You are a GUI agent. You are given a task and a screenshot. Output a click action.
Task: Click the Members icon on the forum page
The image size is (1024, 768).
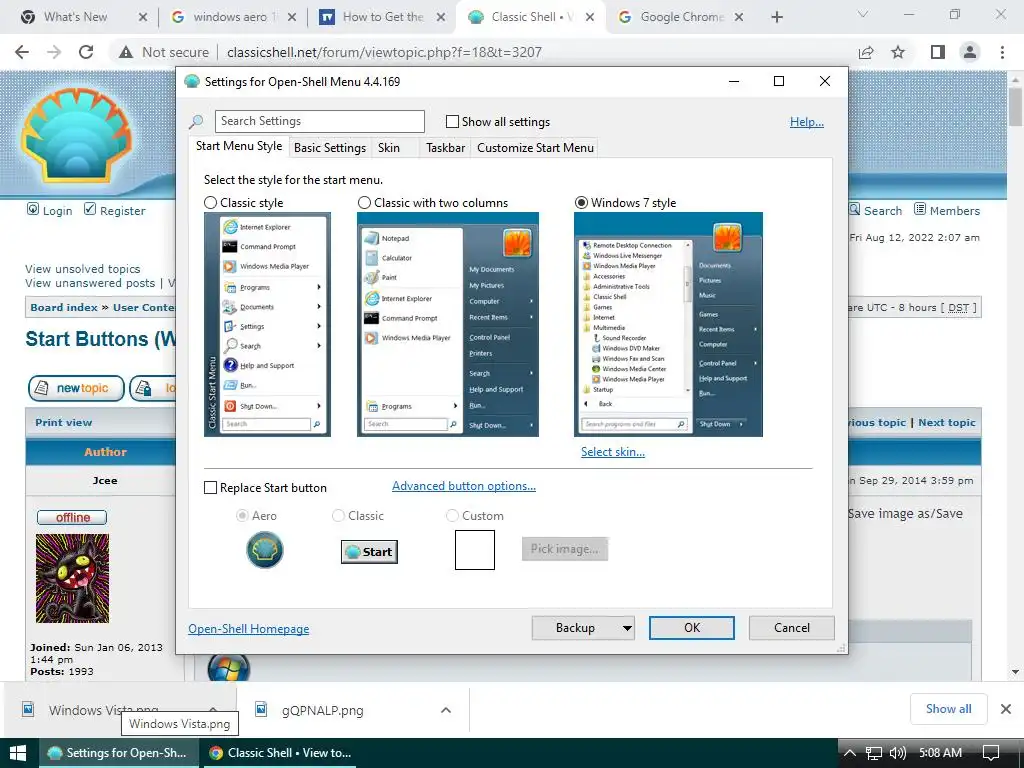point(920,210)
